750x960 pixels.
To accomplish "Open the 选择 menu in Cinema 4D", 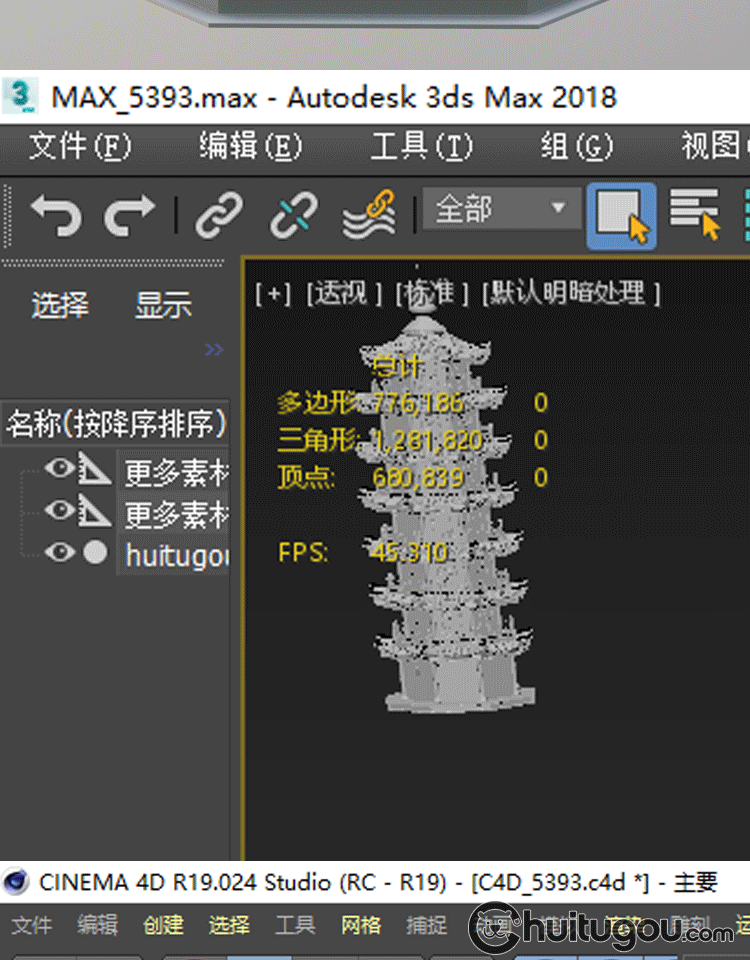I will tap(230, 924).
